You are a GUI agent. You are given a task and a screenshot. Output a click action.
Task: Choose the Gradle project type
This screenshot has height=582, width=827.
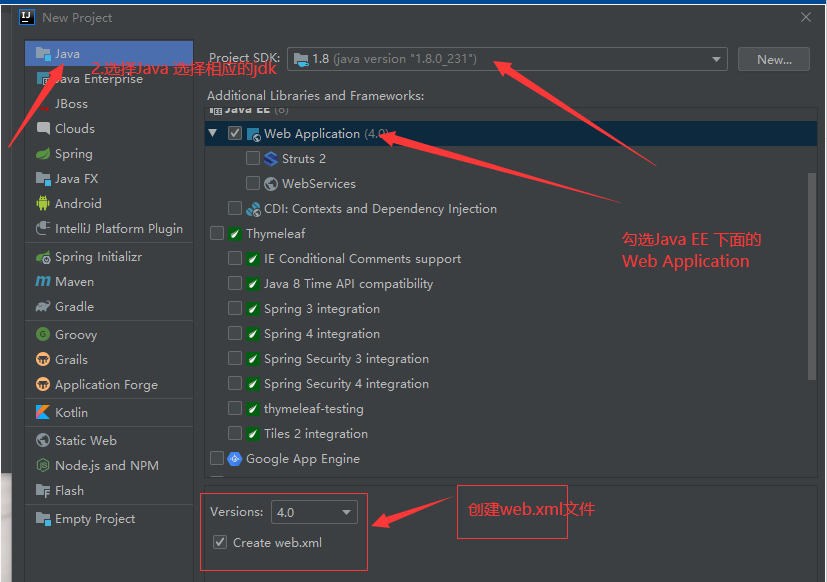[x=109, y=307]
